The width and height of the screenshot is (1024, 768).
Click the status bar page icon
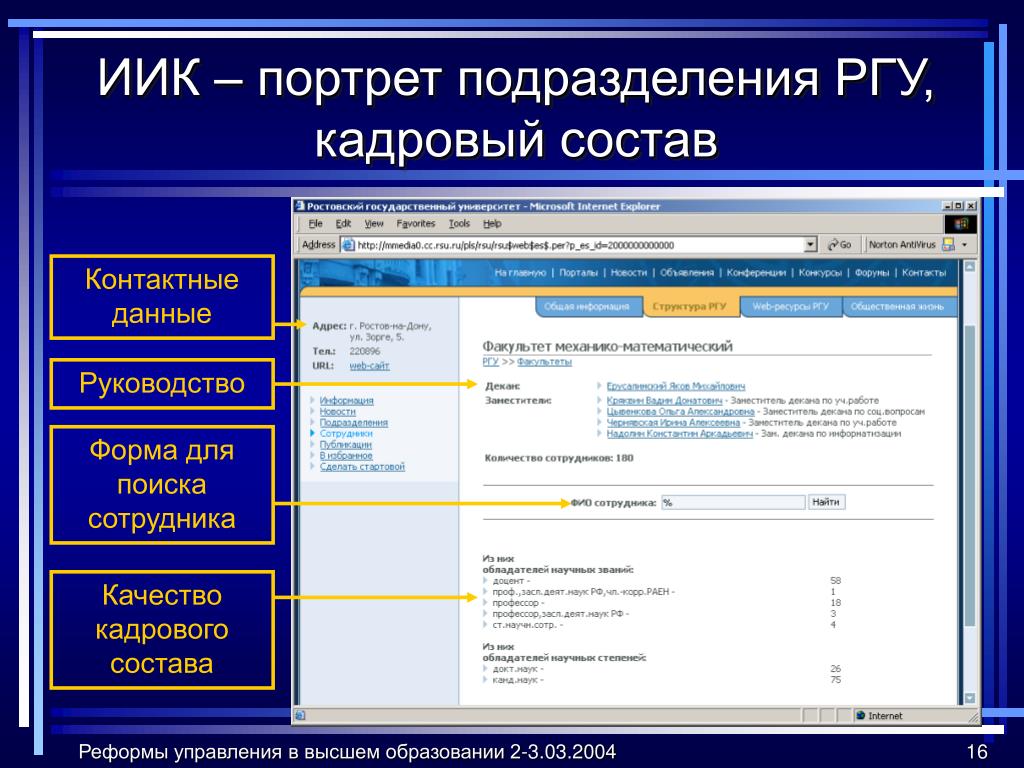point(300,716)
